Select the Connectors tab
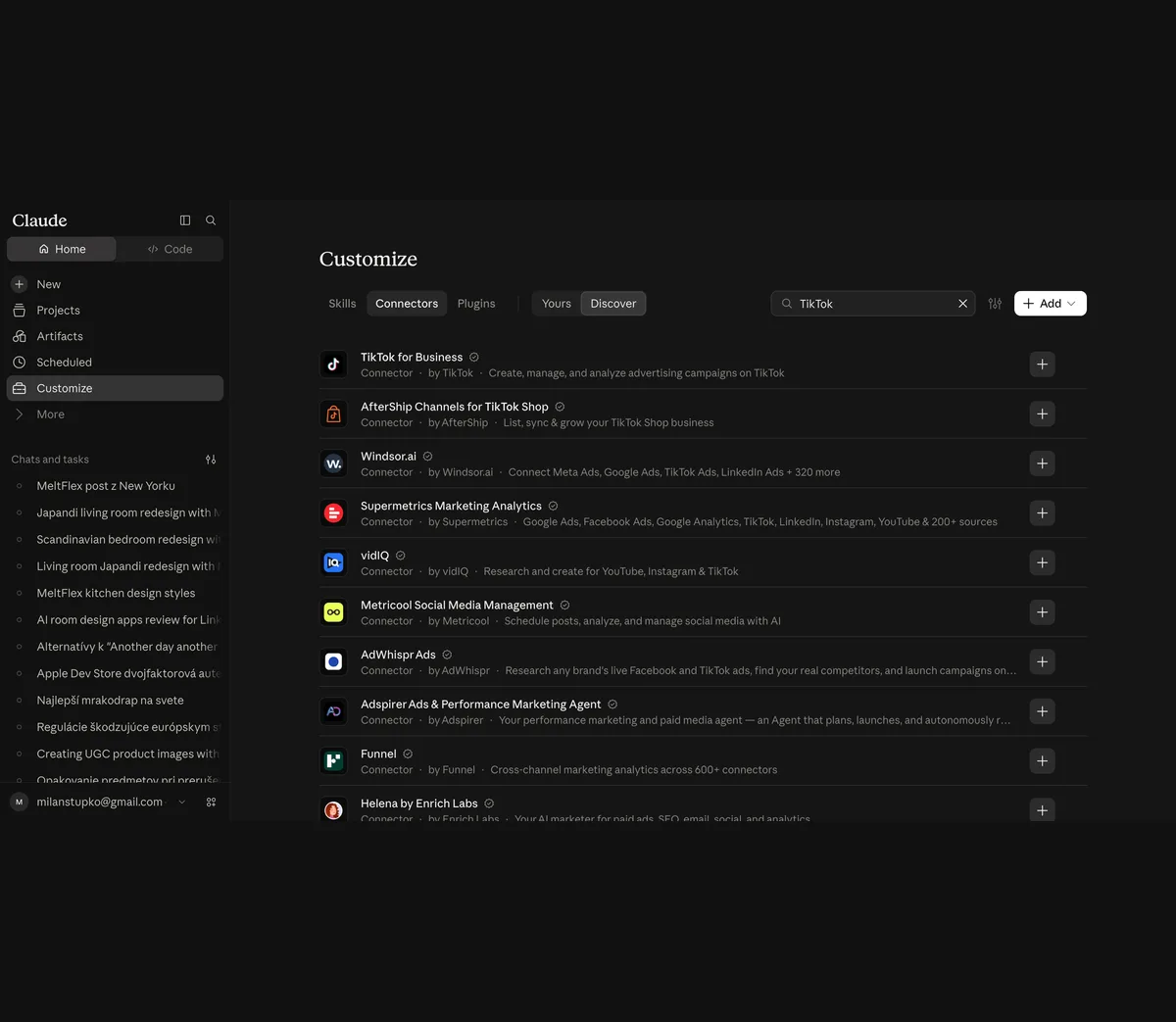 pos(407,304)
